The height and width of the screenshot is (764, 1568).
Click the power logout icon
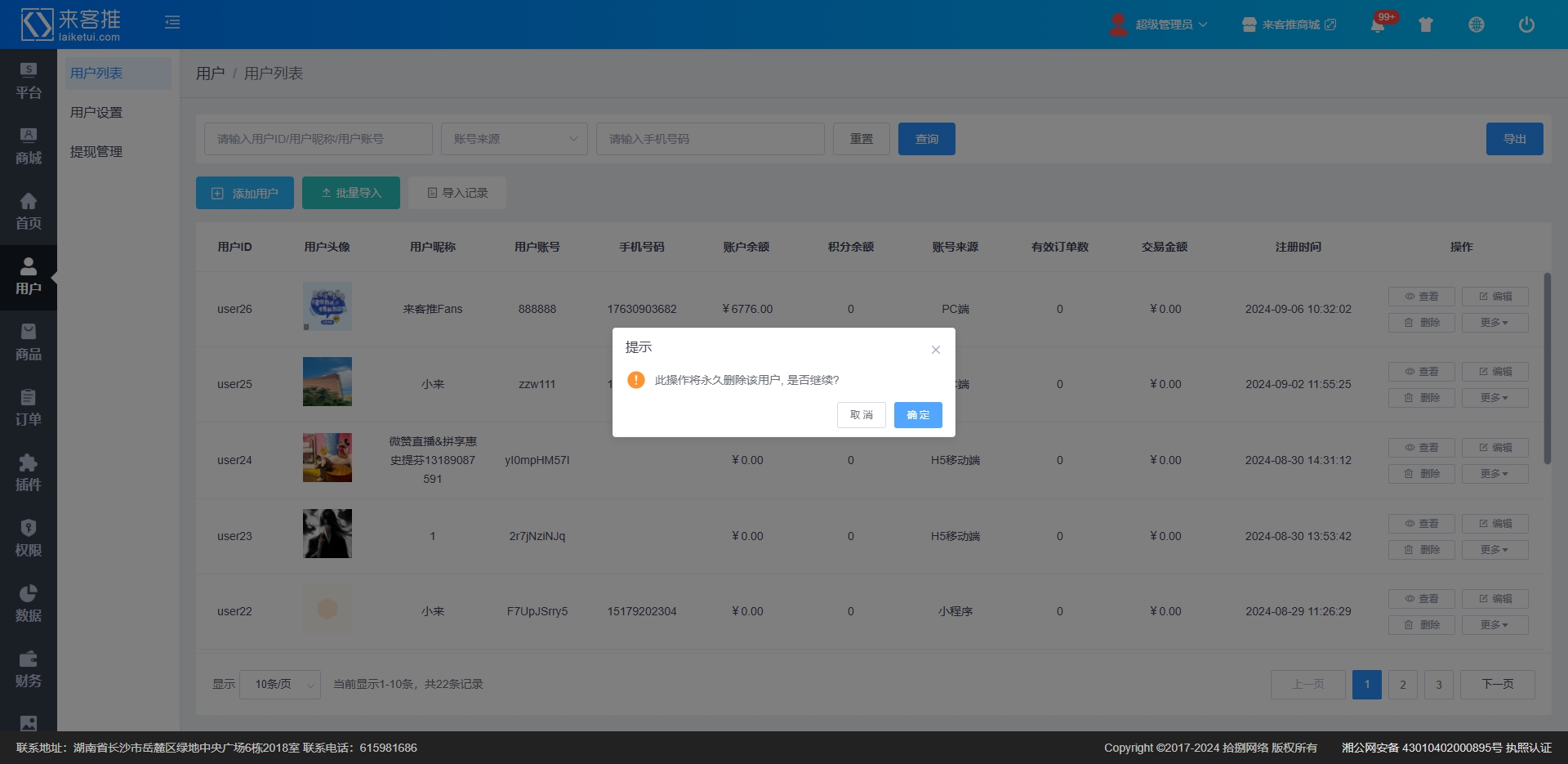(1526, 25)
